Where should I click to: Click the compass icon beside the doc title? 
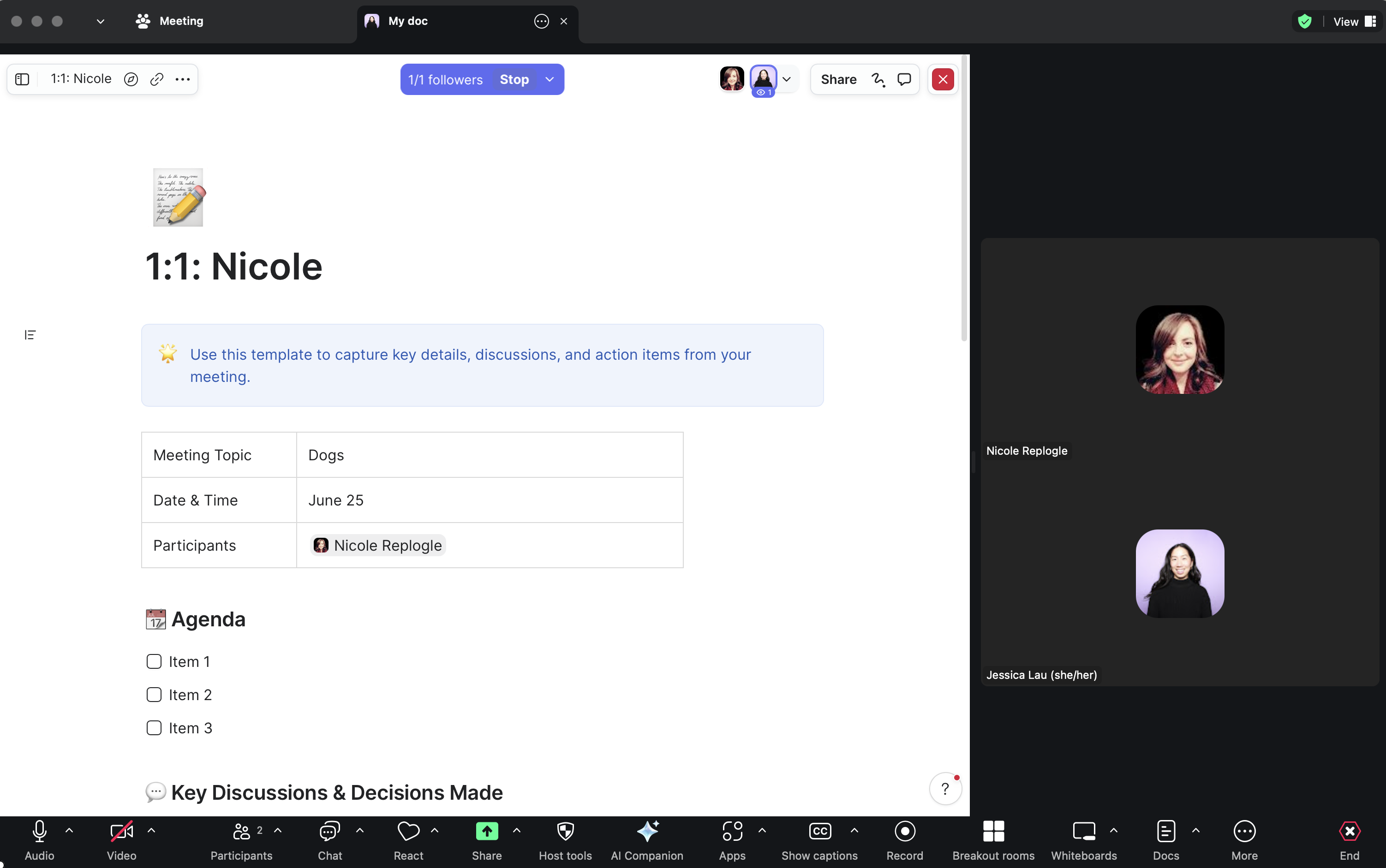131,79
